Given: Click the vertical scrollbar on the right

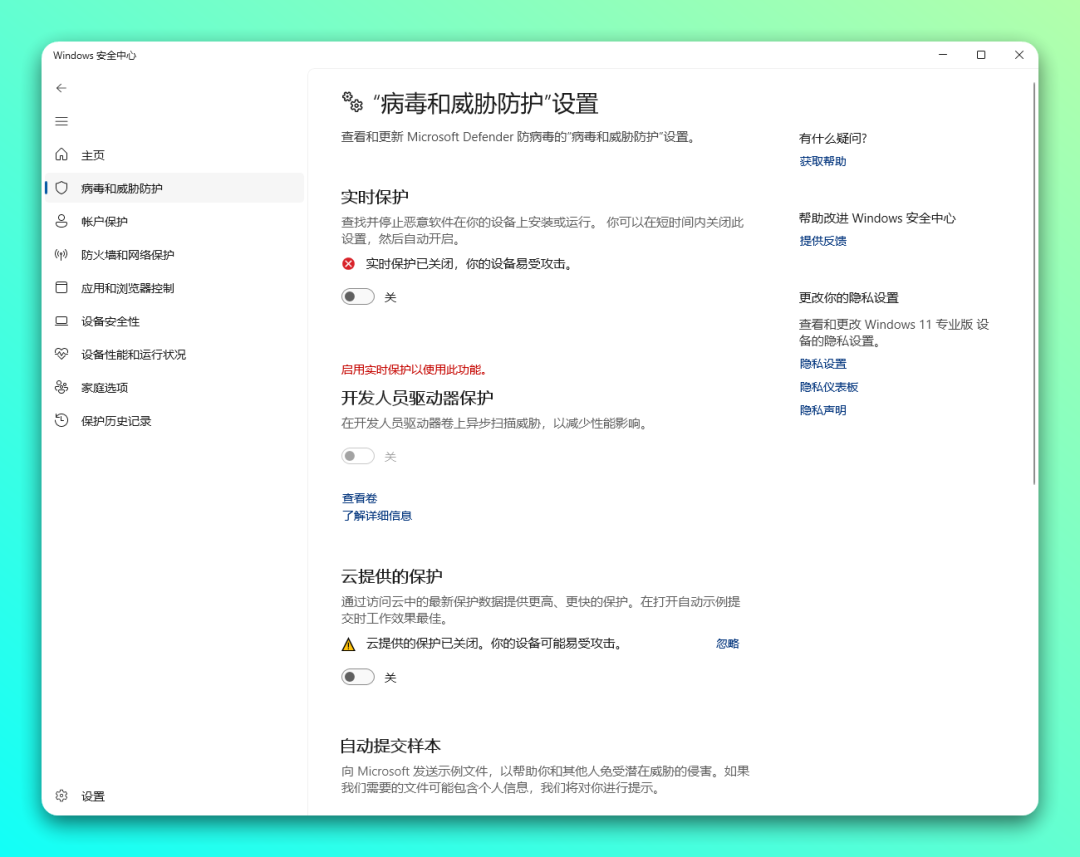Looking at the screenshot, I should pos(1034,280).
